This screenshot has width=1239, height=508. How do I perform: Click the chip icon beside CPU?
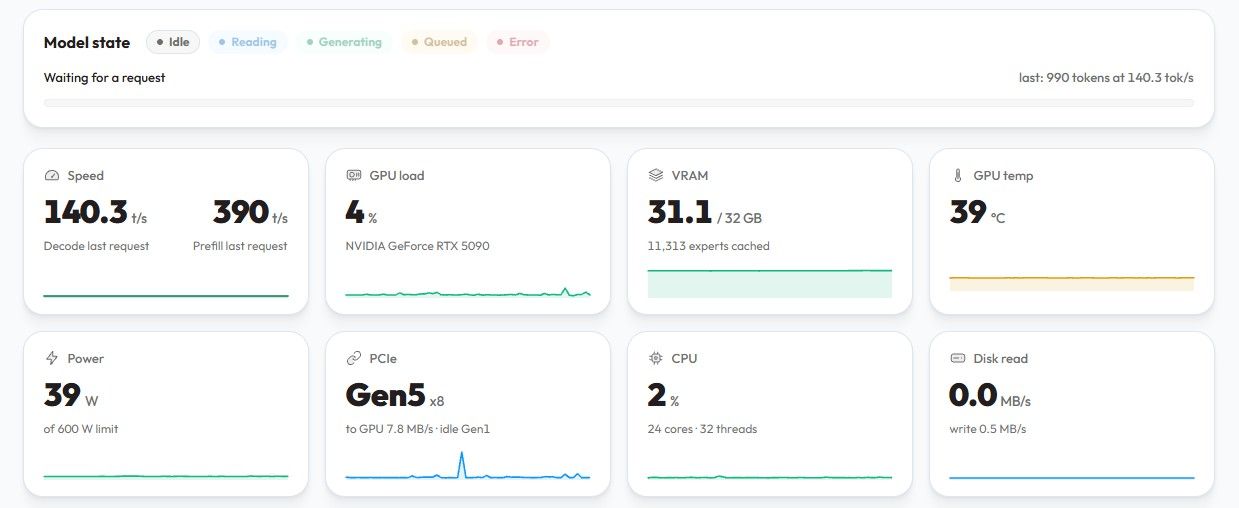656,358
